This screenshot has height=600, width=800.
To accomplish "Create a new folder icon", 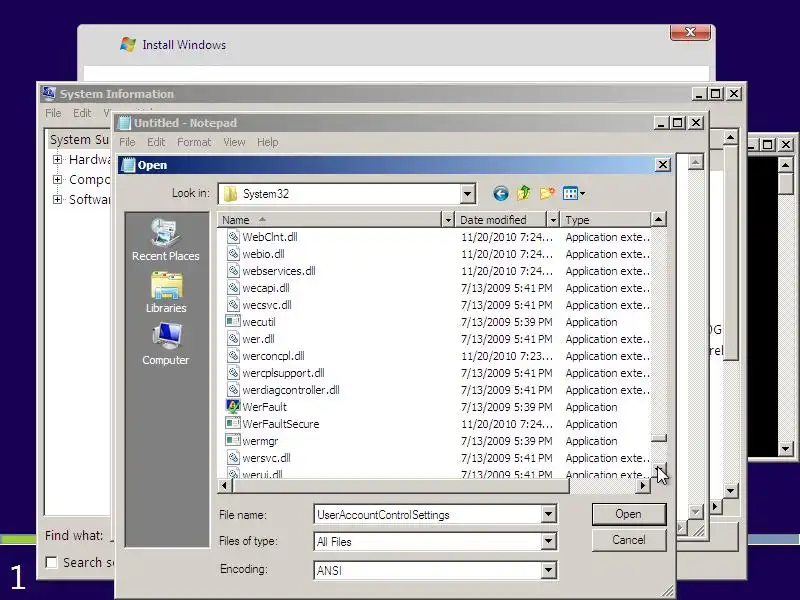I will click(x=547, y=193).
